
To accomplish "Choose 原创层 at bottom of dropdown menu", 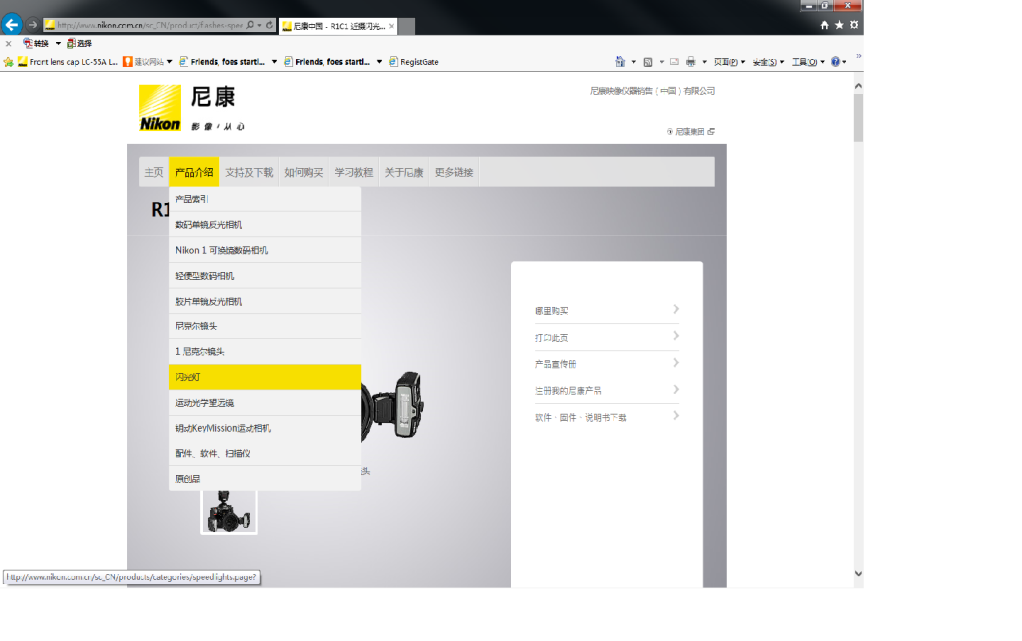I will [x=265, y=479].
